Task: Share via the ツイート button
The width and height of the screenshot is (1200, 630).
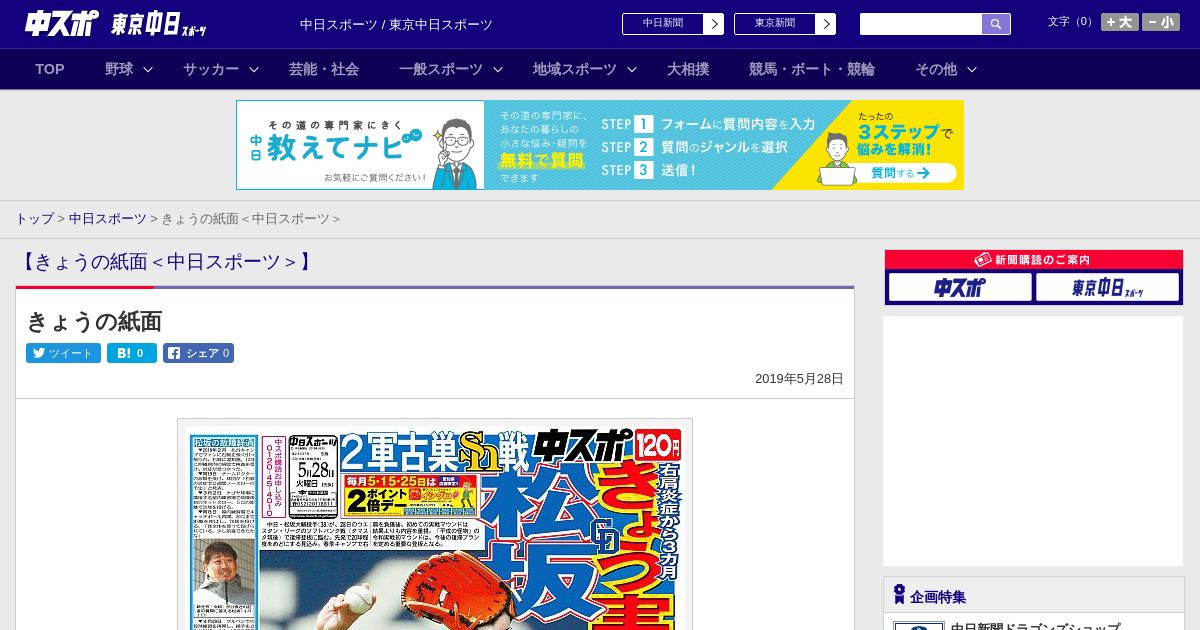Action: click(63, 353)
